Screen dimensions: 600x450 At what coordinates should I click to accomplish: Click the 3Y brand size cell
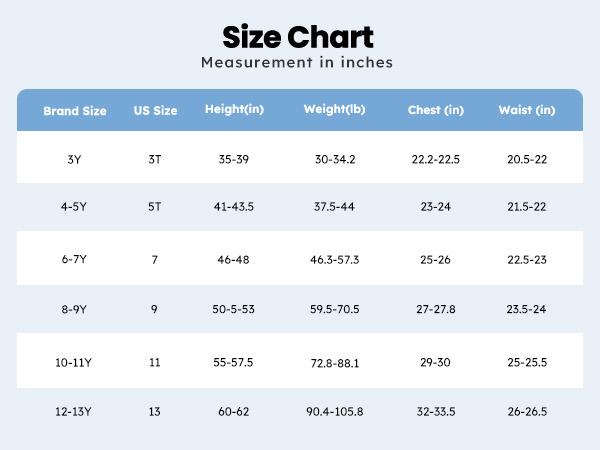click(x=75, y=159)
